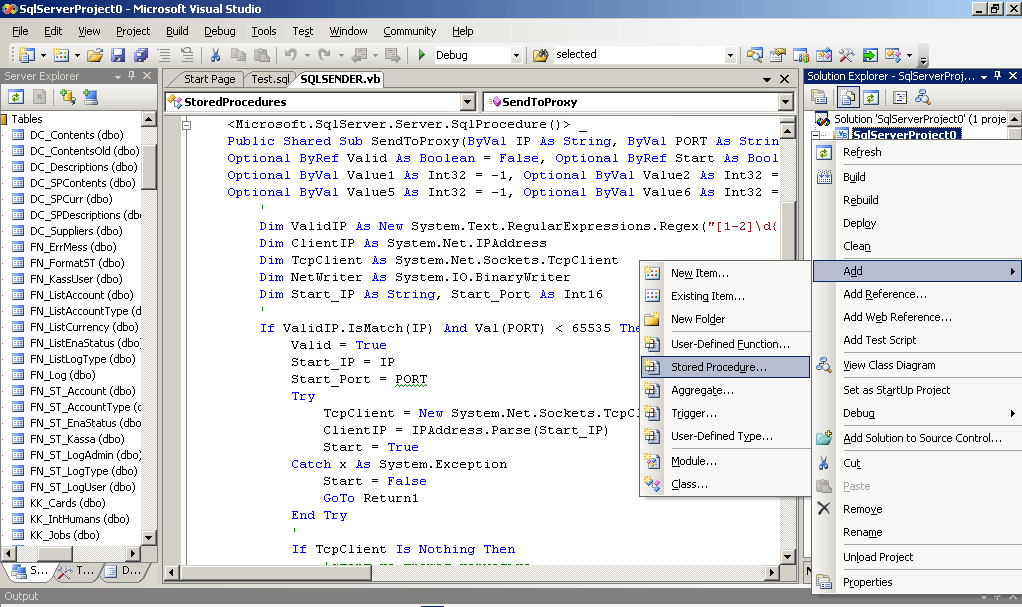The image size is (1022, 607).
Task: Click Refresh icon in Solution Explorer toolbar
Action: point(871,98)
